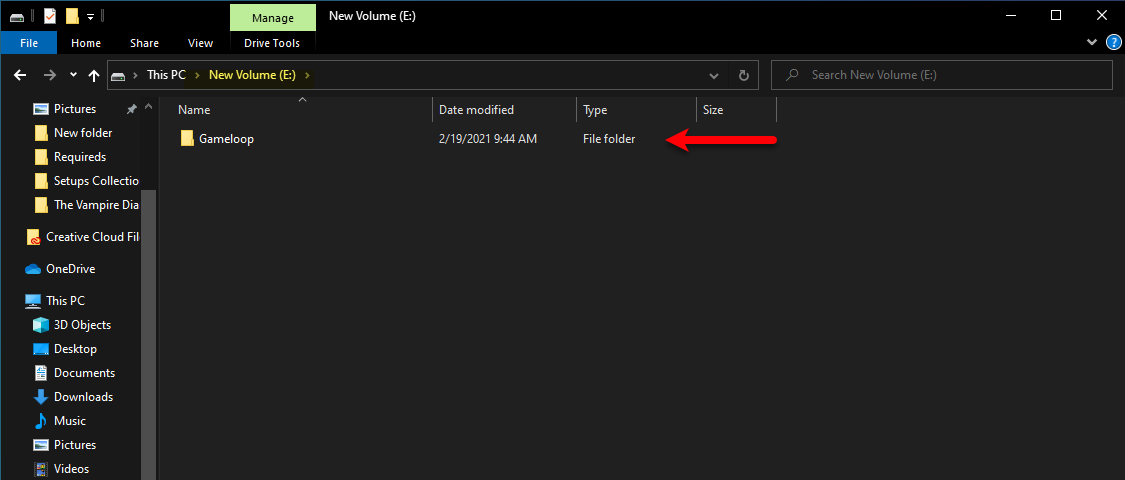Expand the chevron after This PC breadcrumb

coord(197,75)
